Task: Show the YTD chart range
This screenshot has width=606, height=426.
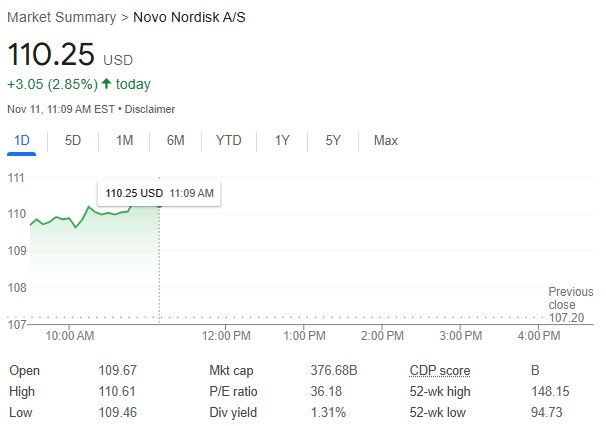Action: click(x=228, y=140)
